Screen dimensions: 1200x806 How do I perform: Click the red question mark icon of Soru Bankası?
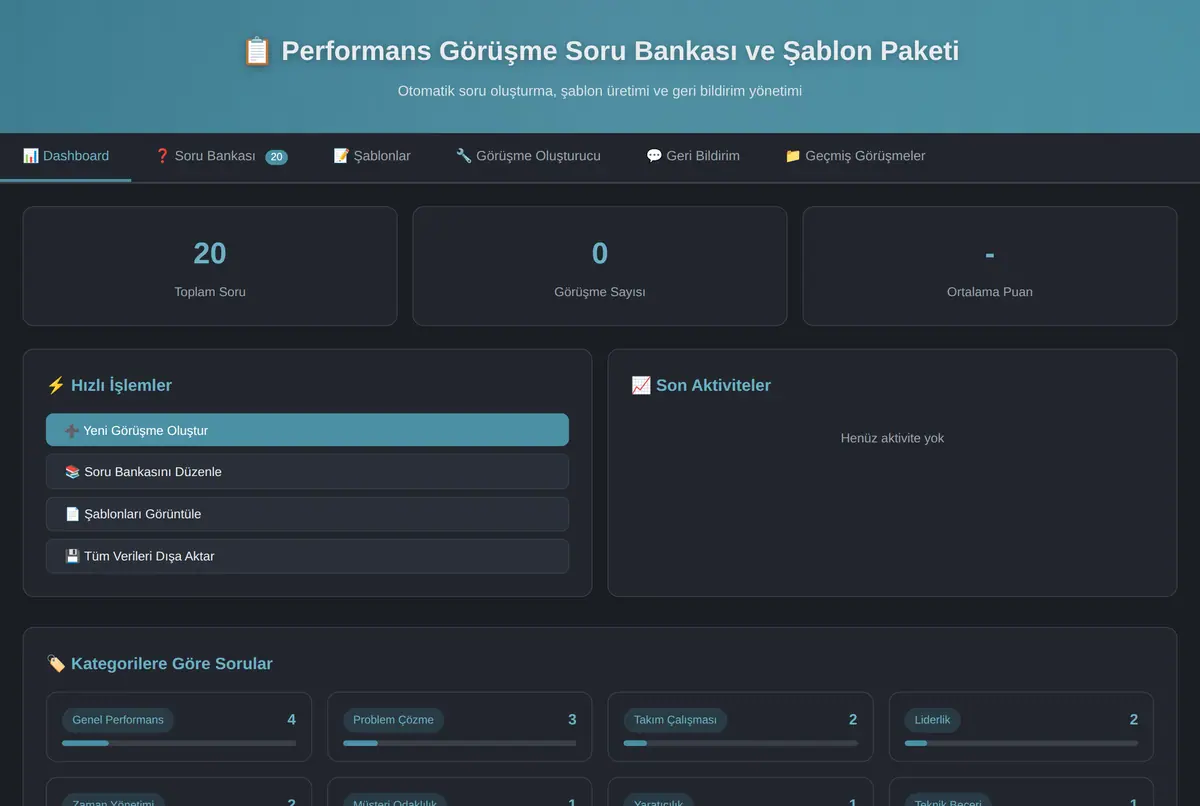tap(163, 156)
